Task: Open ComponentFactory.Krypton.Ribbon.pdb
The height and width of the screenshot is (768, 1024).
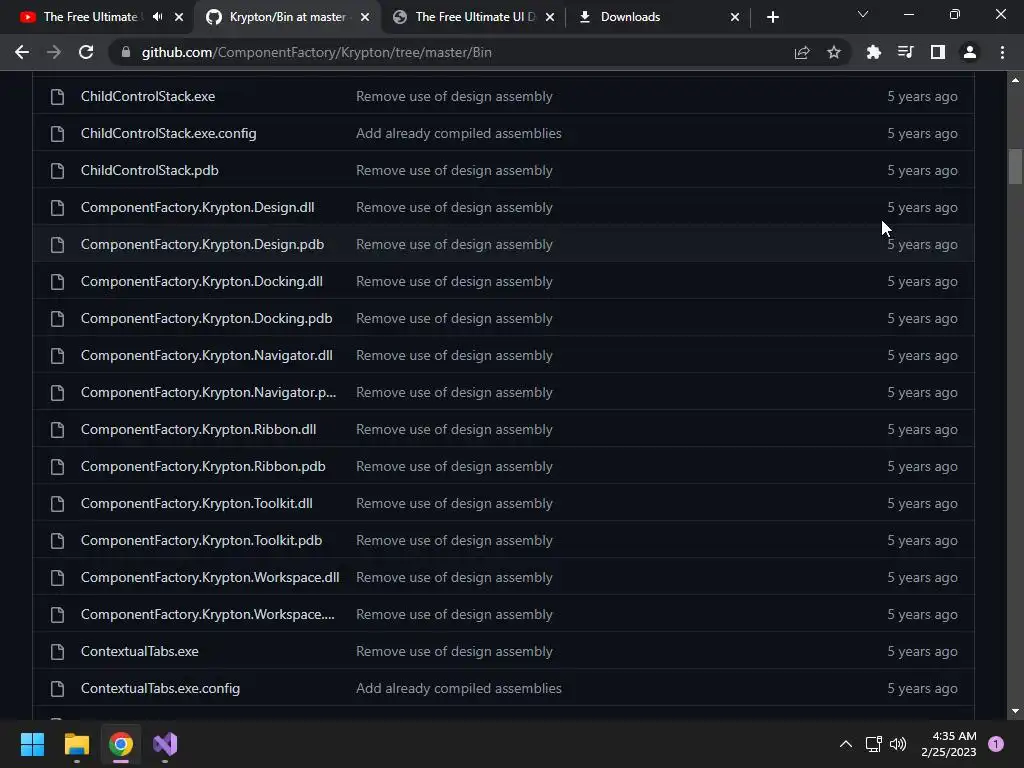Action: tap(203, 466)
